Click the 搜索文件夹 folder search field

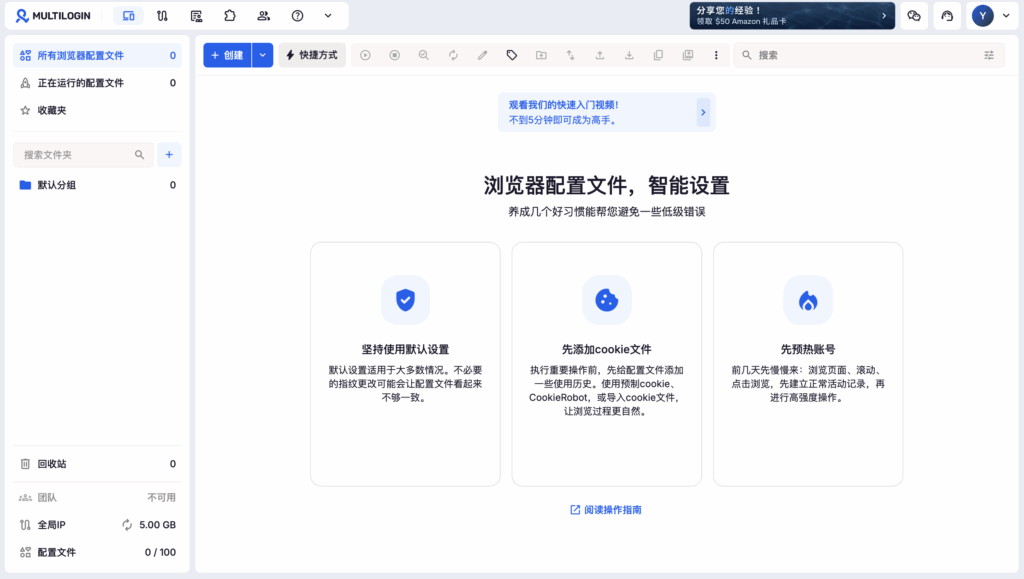pos(83,155)
